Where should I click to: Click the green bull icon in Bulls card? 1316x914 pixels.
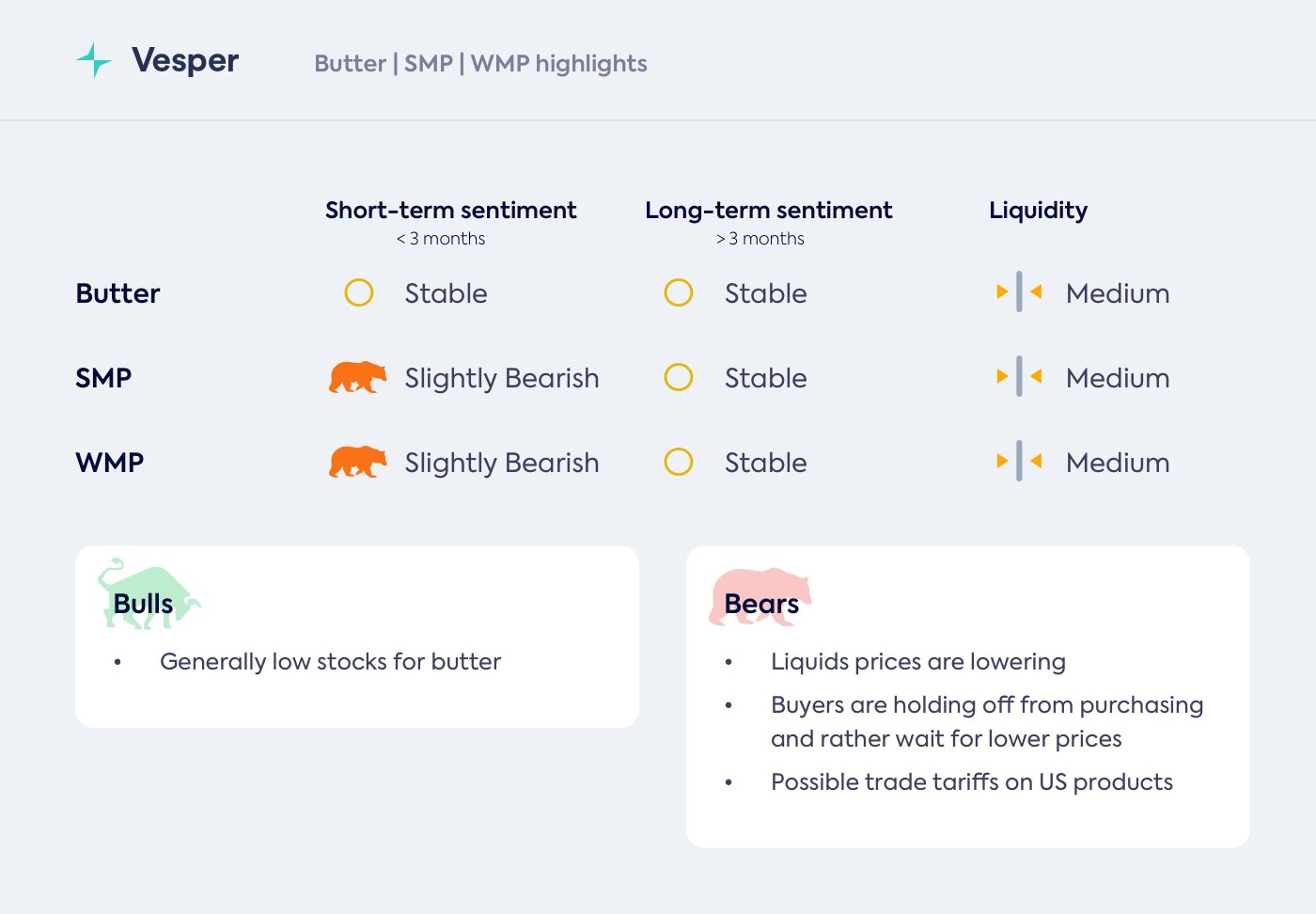click(148, 593)
